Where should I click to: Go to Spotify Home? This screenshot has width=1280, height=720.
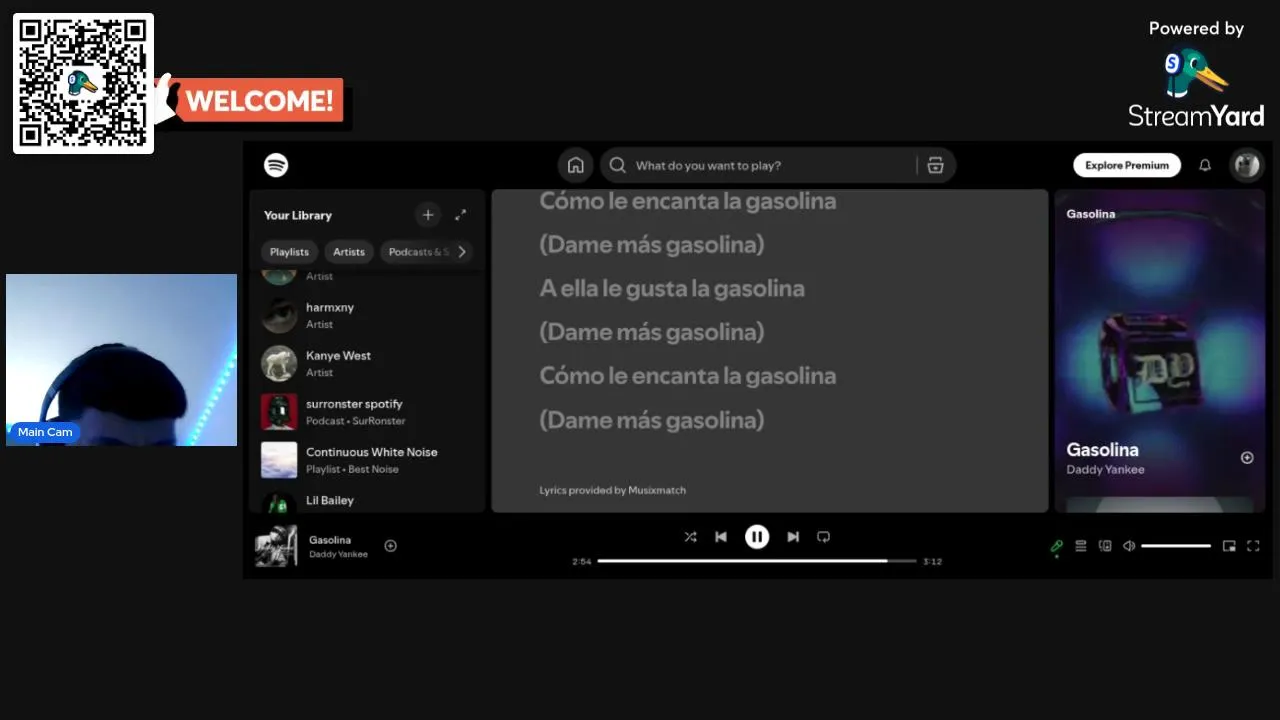575,165
